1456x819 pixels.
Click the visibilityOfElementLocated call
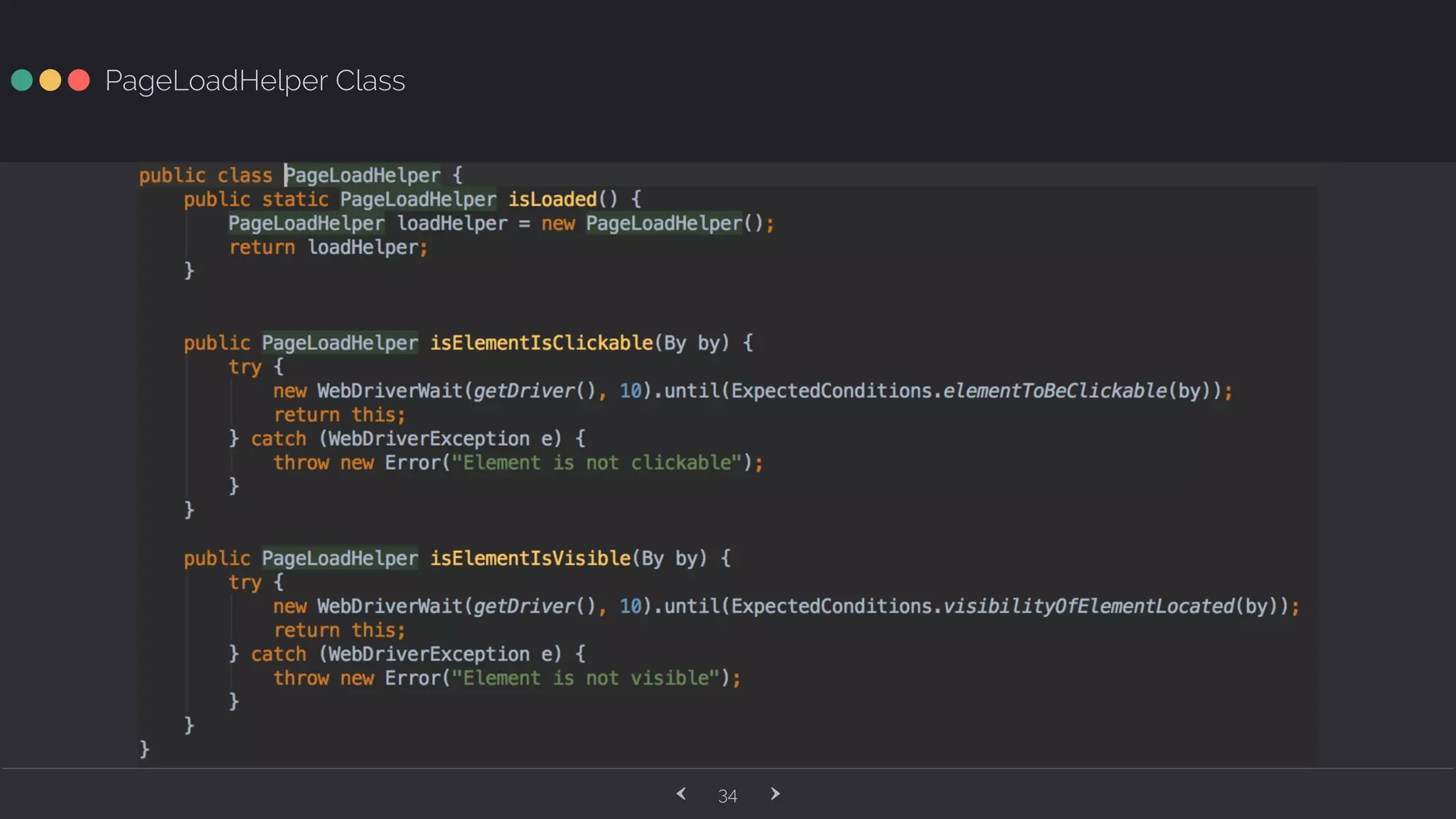[x=1088, y=606]
